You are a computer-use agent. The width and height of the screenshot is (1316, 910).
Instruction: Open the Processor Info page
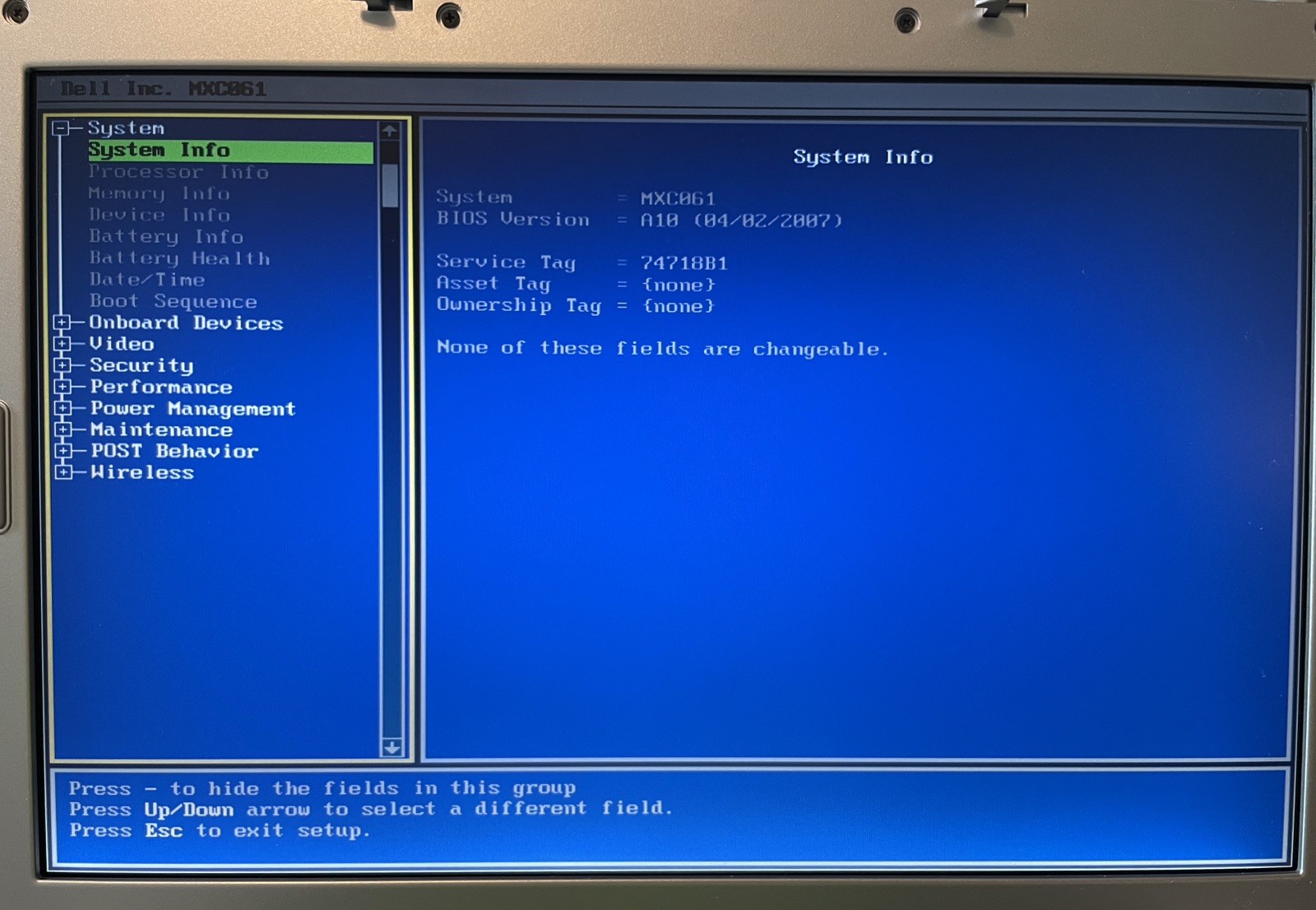(x=178, y=172)
